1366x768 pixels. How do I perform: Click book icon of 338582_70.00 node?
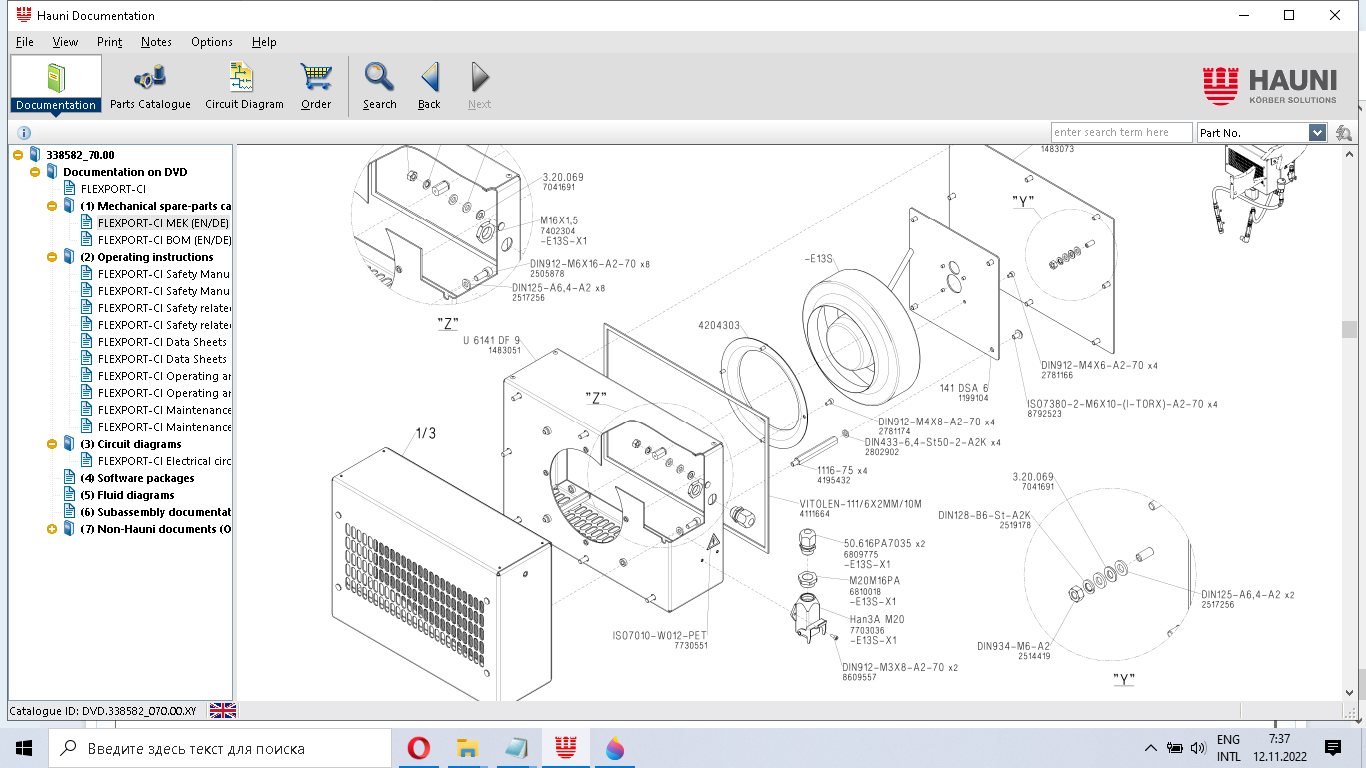tap(35, 155)
